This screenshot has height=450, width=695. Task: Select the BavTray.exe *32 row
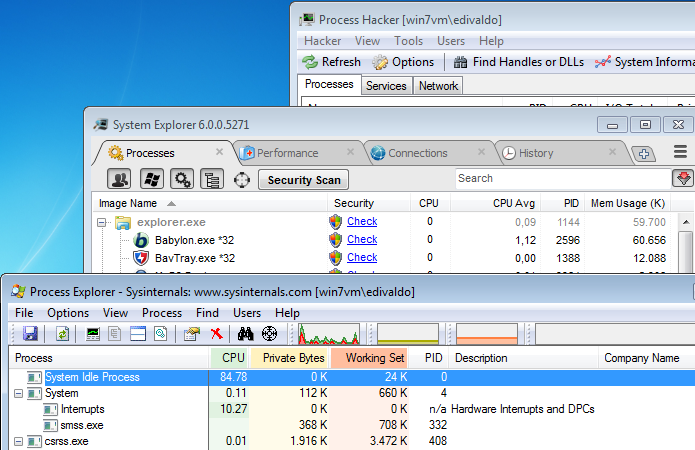pos(384,258)
